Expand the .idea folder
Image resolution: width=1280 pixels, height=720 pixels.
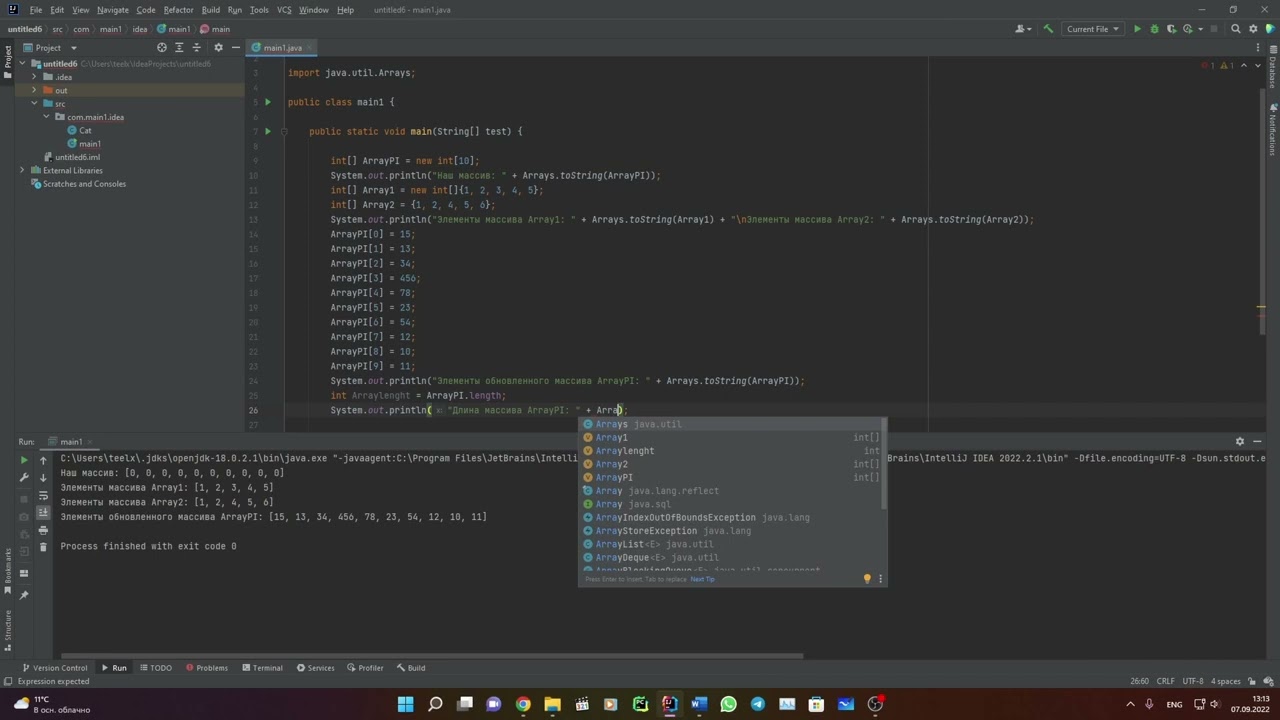click(34, 77)
